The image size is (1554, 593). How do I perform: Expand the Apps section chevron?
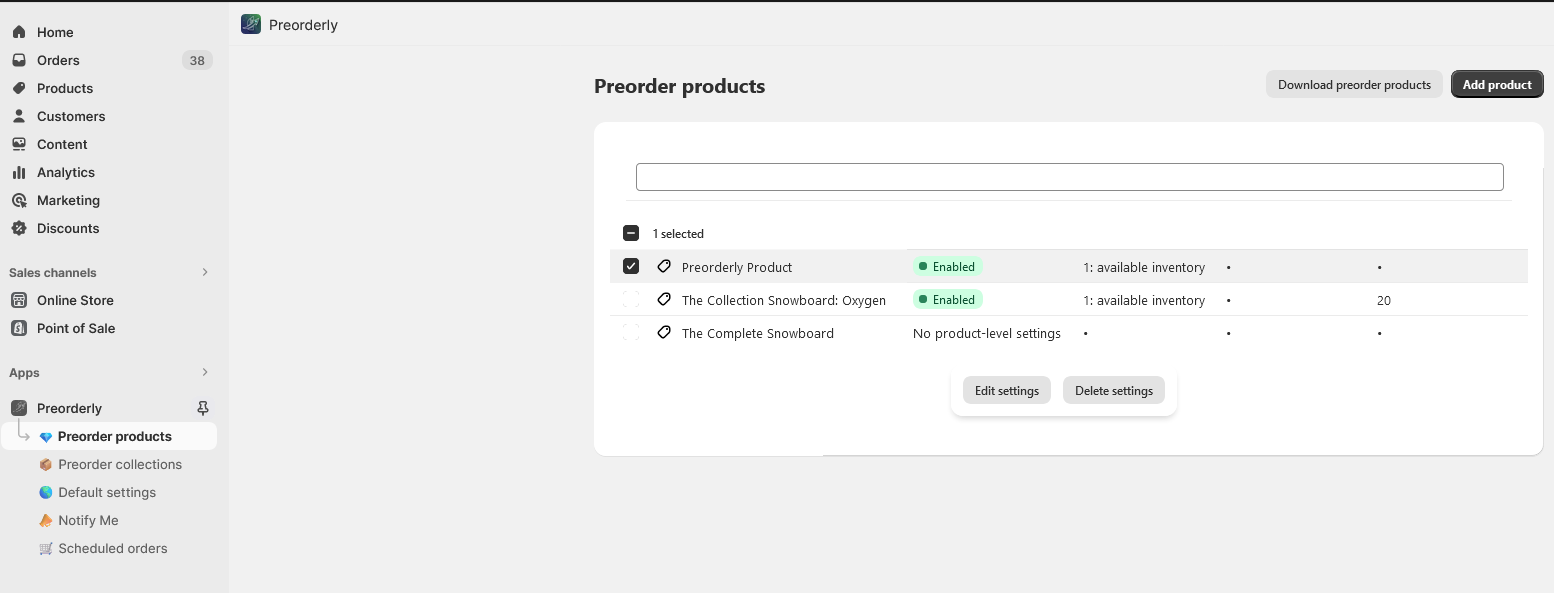[205, 372]
